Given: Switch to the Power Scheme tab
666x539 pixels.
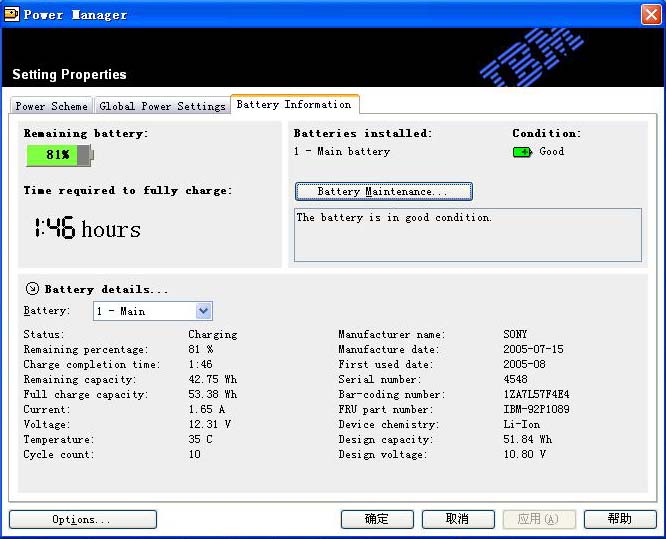Looking at the screenshot, I should [51, 106].
